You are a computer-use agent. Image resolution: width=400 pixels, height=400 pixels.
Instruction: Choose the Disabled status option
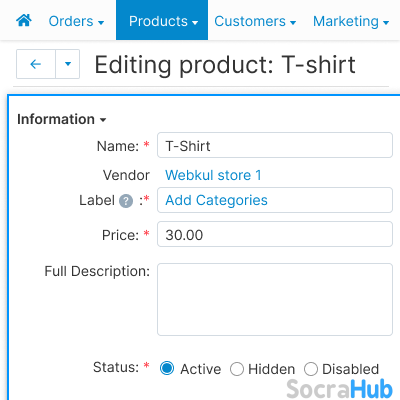[311, 369]
